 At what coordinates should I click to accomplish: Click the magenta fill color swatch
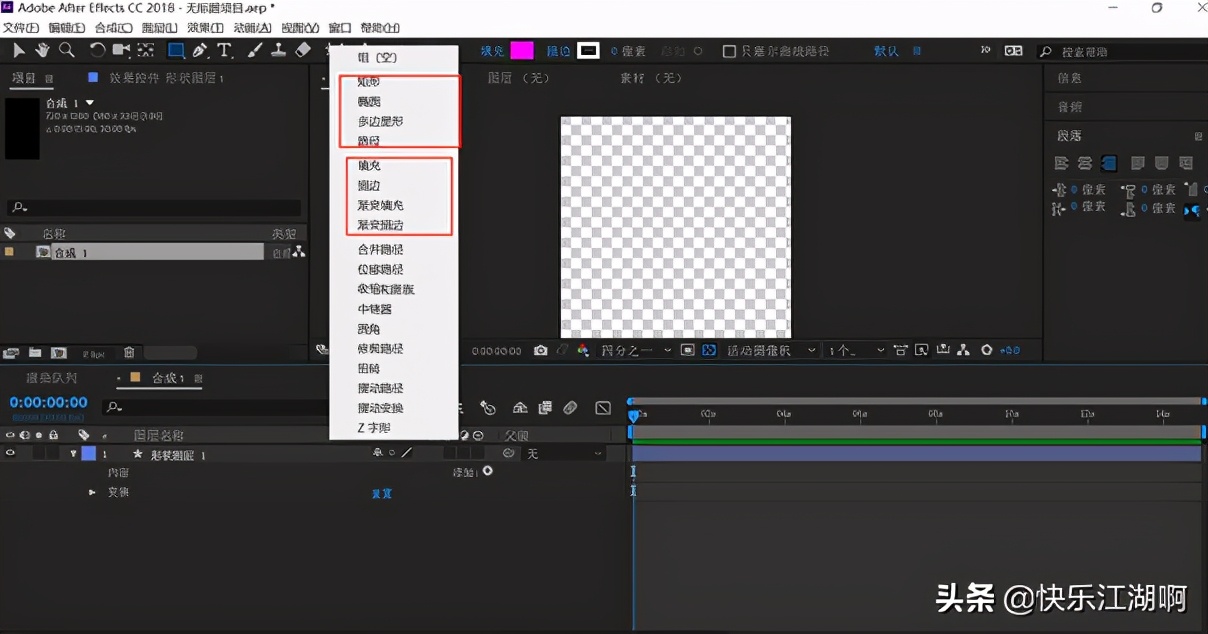(x=523, y=50)
